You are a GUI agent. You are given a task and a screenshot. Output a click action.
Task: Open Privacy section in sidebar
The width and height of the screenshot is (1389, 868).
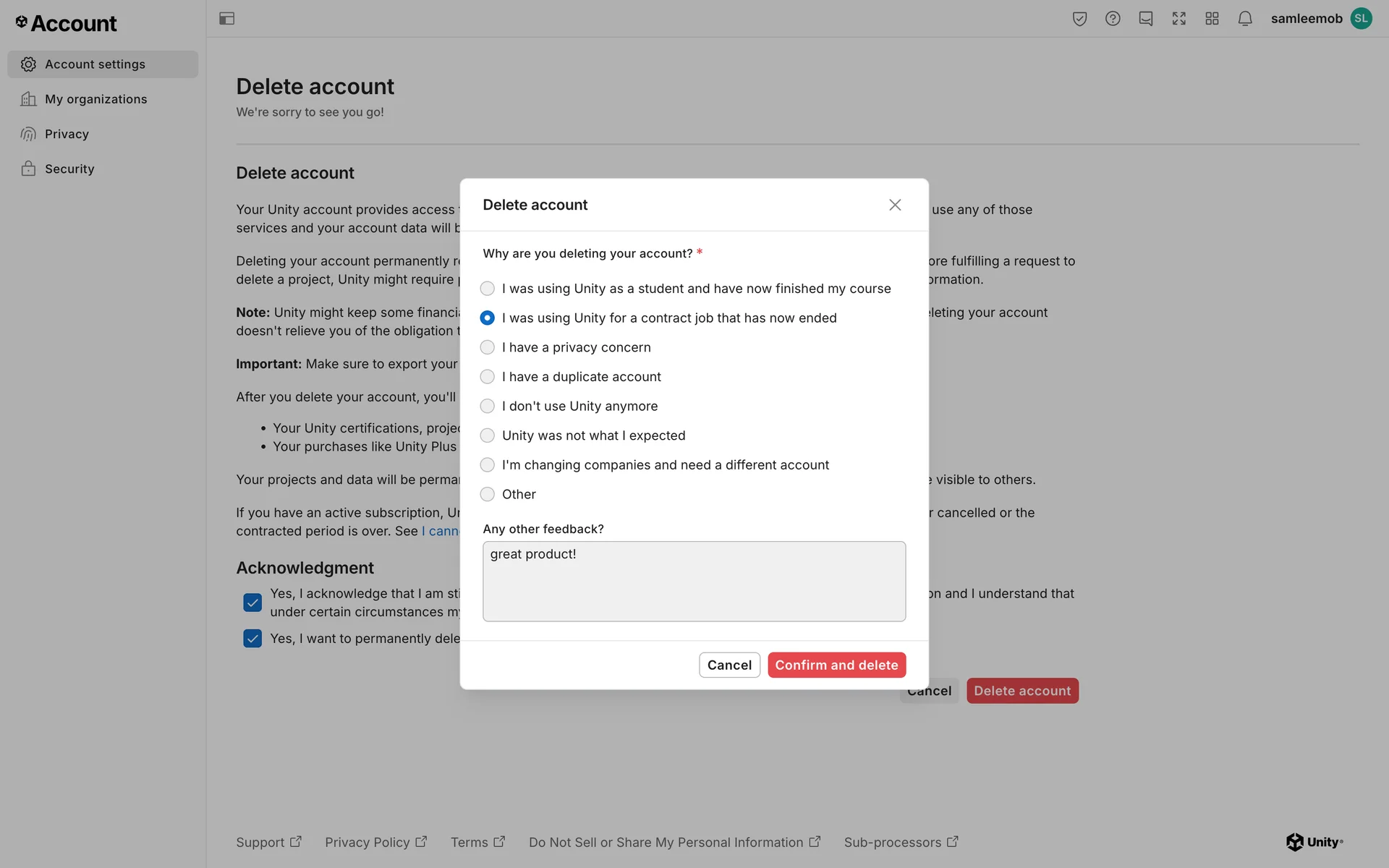click(x=67, y=134)
